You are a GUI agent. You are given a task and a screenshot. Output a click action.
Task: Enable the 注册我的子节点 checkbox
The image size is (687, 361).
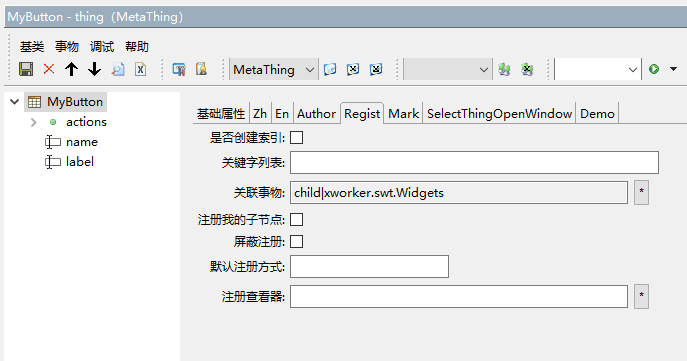[297, 219]
